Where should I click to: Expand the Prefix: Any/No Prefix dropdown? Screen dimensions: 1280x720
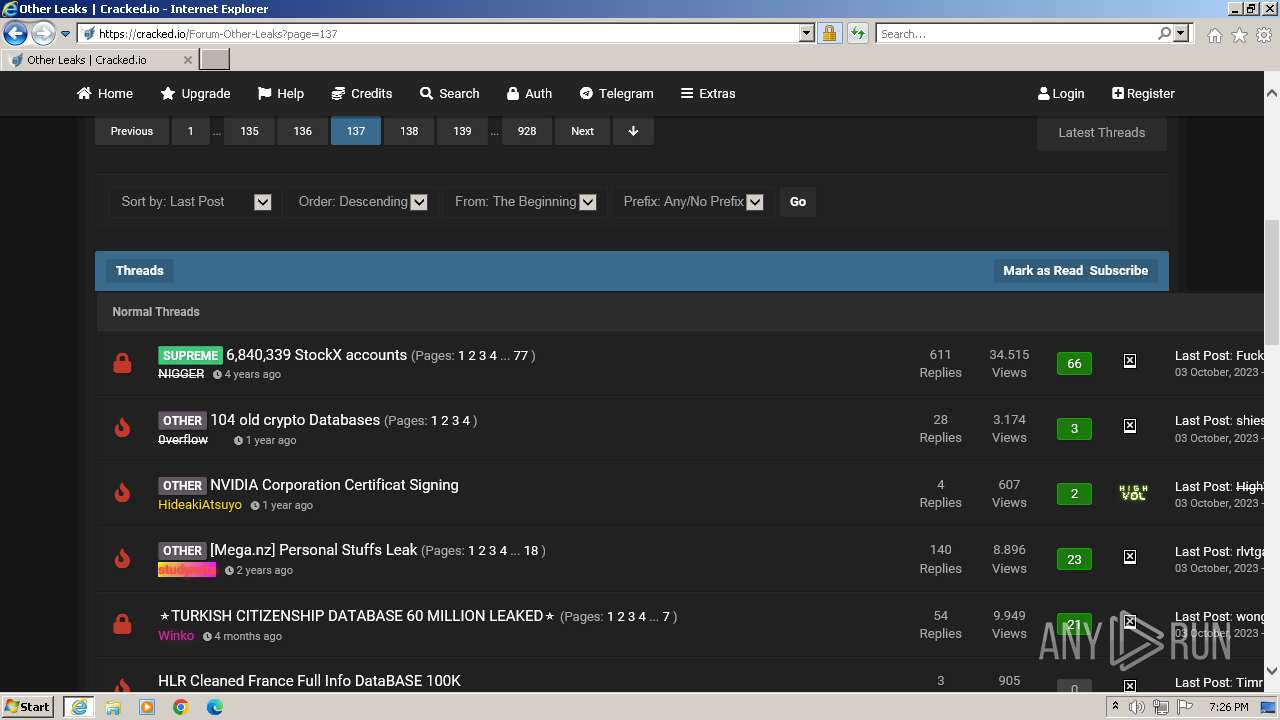click(693, 201)
